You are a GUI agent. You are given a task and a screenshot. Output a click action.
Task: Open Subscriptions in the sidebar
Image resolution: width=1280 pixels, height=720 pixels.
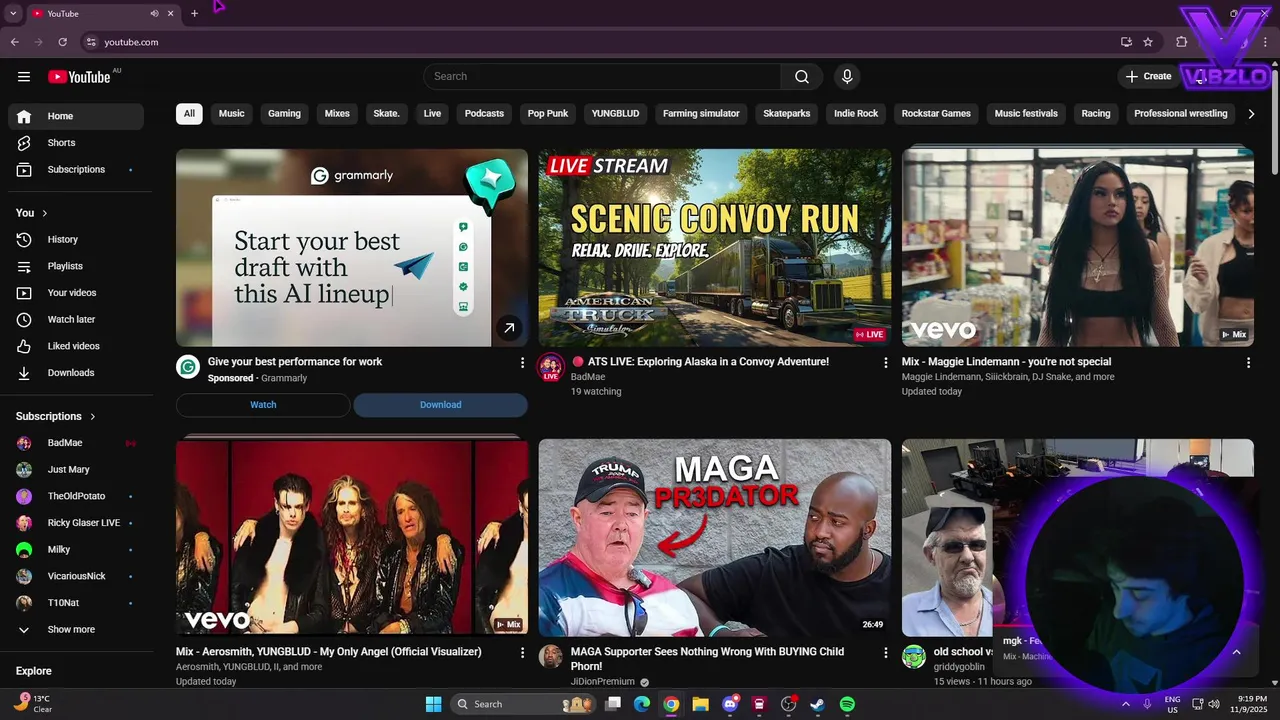tap(76, 170)
